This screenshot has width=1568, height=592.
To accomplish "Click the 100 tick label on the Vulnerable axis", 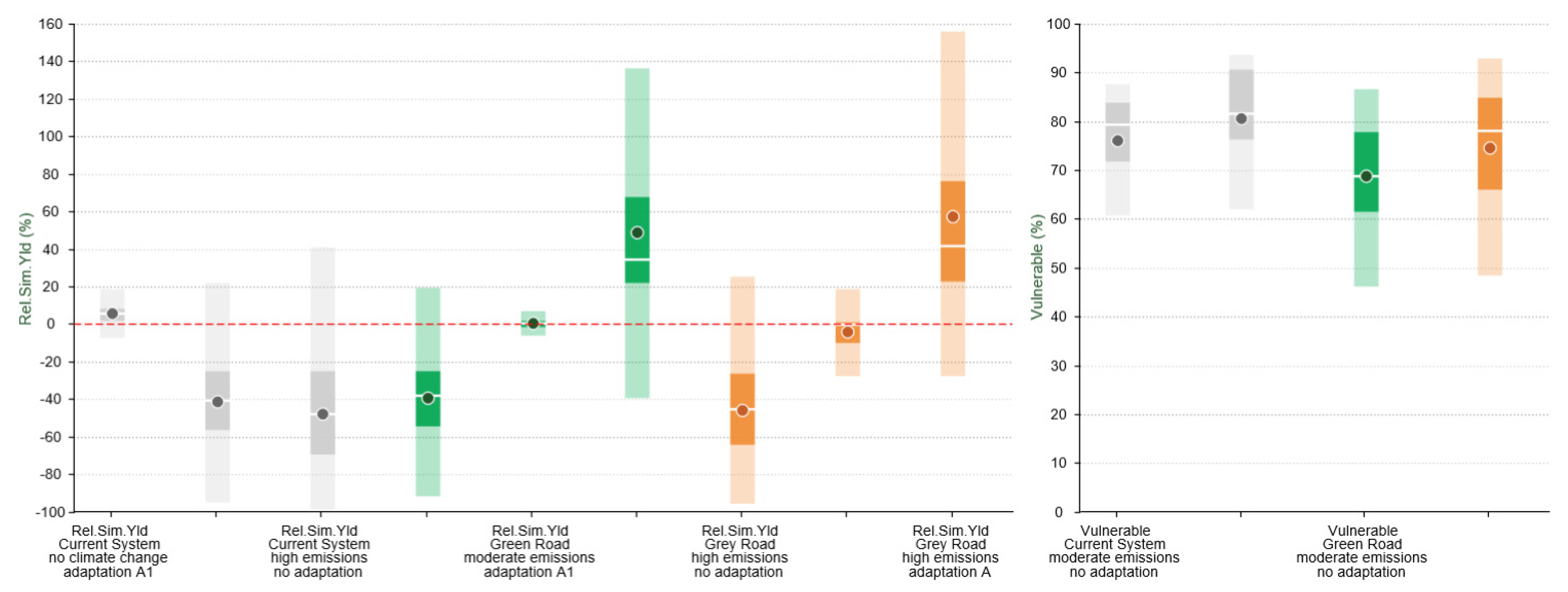I will 1058,24.
